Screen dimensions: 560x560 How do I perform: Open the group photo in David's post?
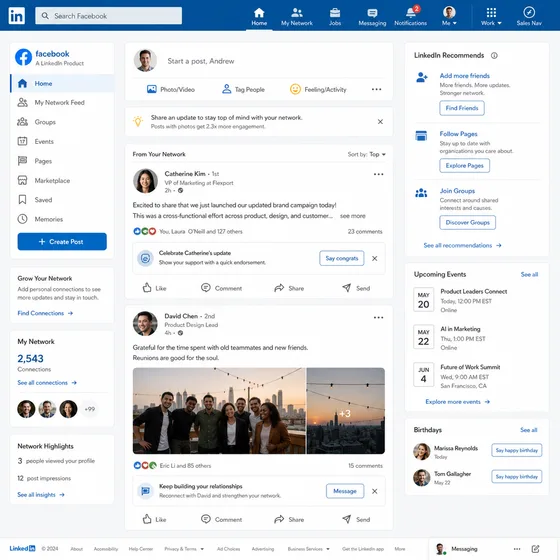click(x=219, y=411)
